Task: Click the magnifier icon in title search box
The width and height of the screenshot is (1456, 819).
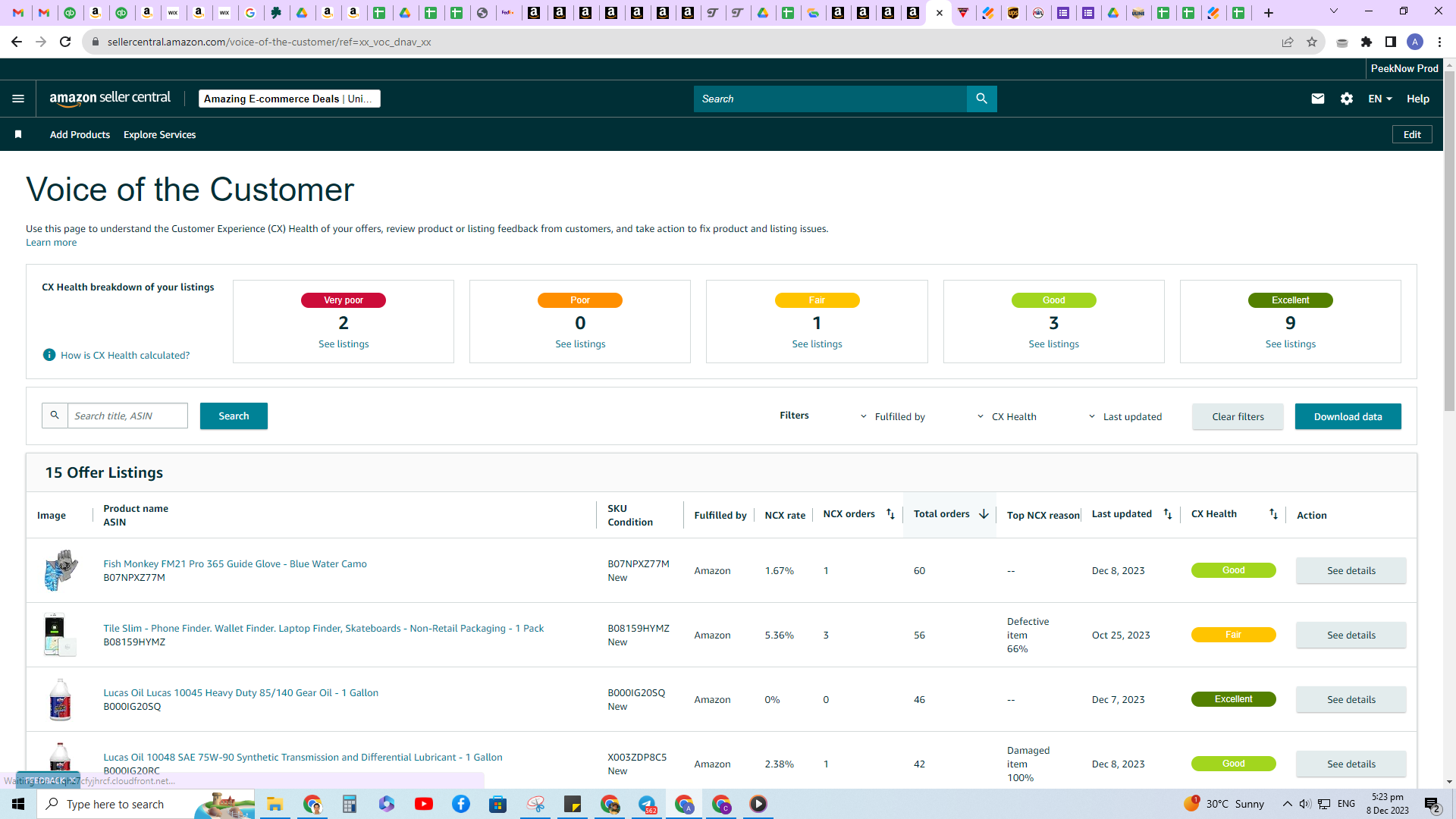Action: click(x=55, y=416)
